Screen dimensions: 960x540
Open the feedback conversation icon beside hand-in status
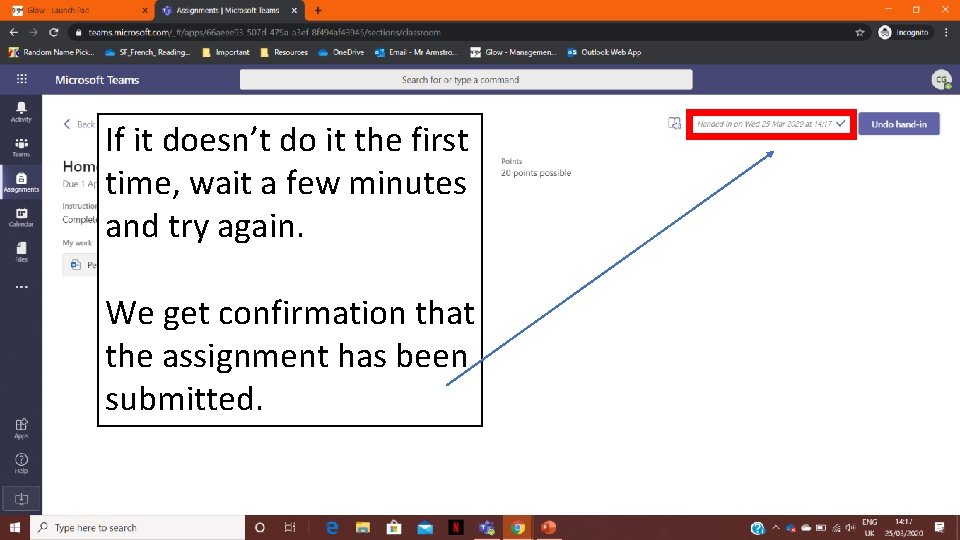[674, 124]
